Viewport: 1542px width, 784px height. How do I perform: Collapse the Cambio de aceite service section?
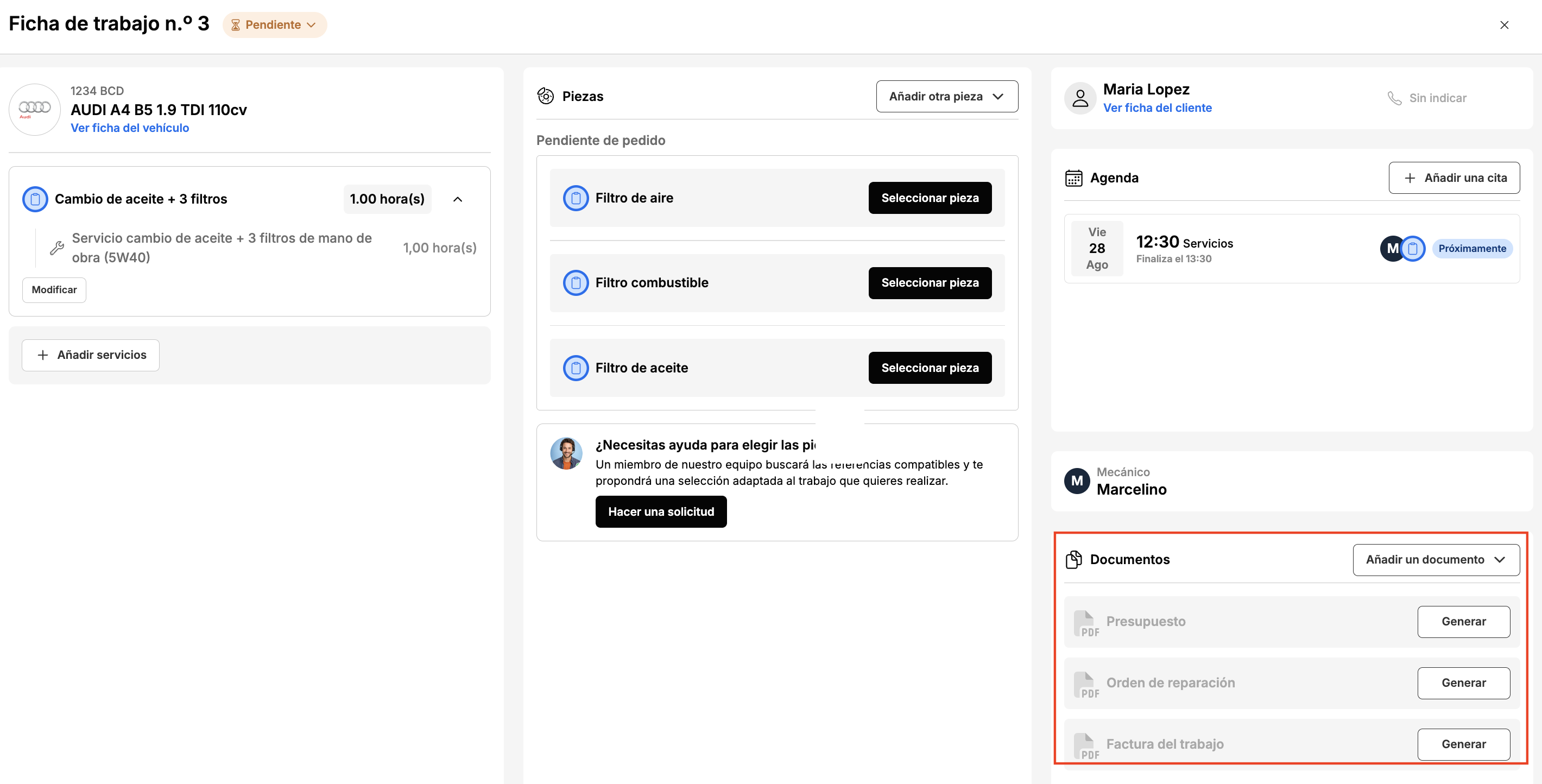tap(457, 199)
